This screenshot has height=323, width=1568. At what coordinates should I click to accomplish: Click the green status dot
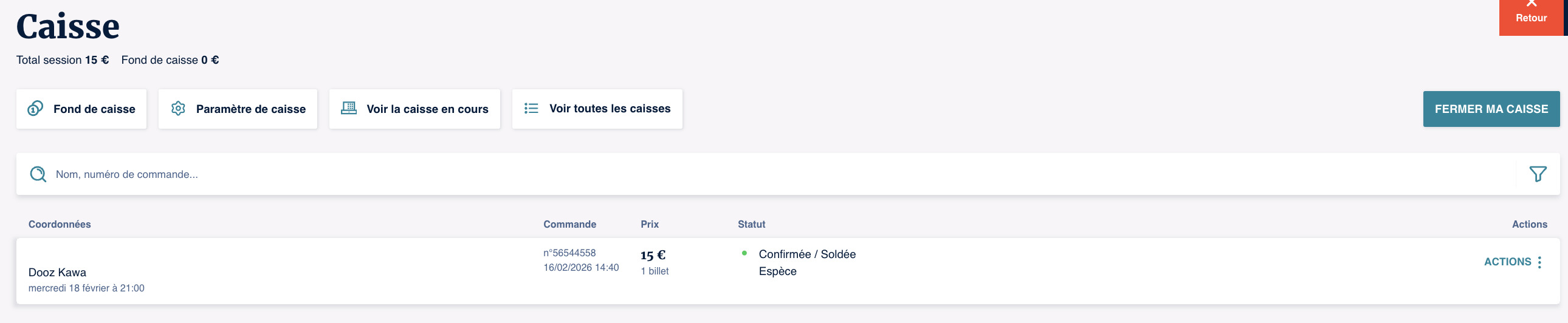(x=744, y=254)
